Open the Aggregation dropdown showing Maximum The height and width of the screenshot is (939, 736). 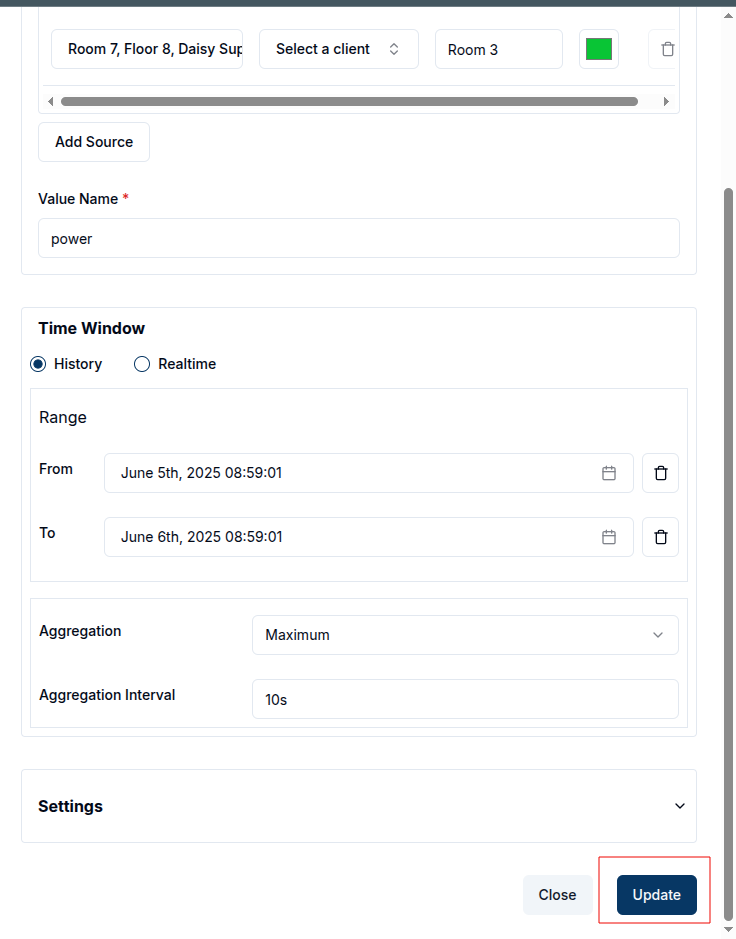click(x=465, y=635)
